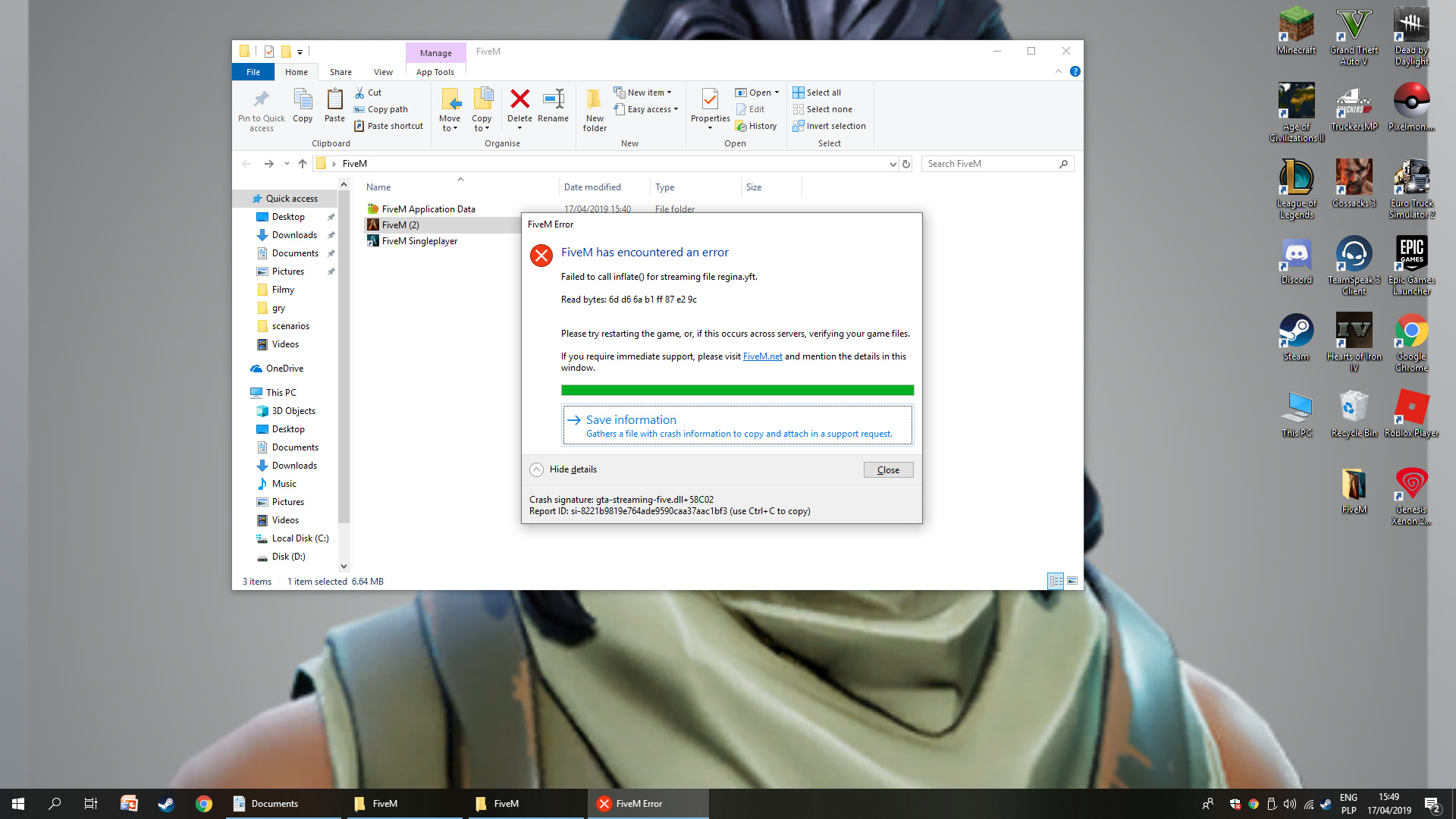Select the Epic Games Launcher icon

point(1411,265)
